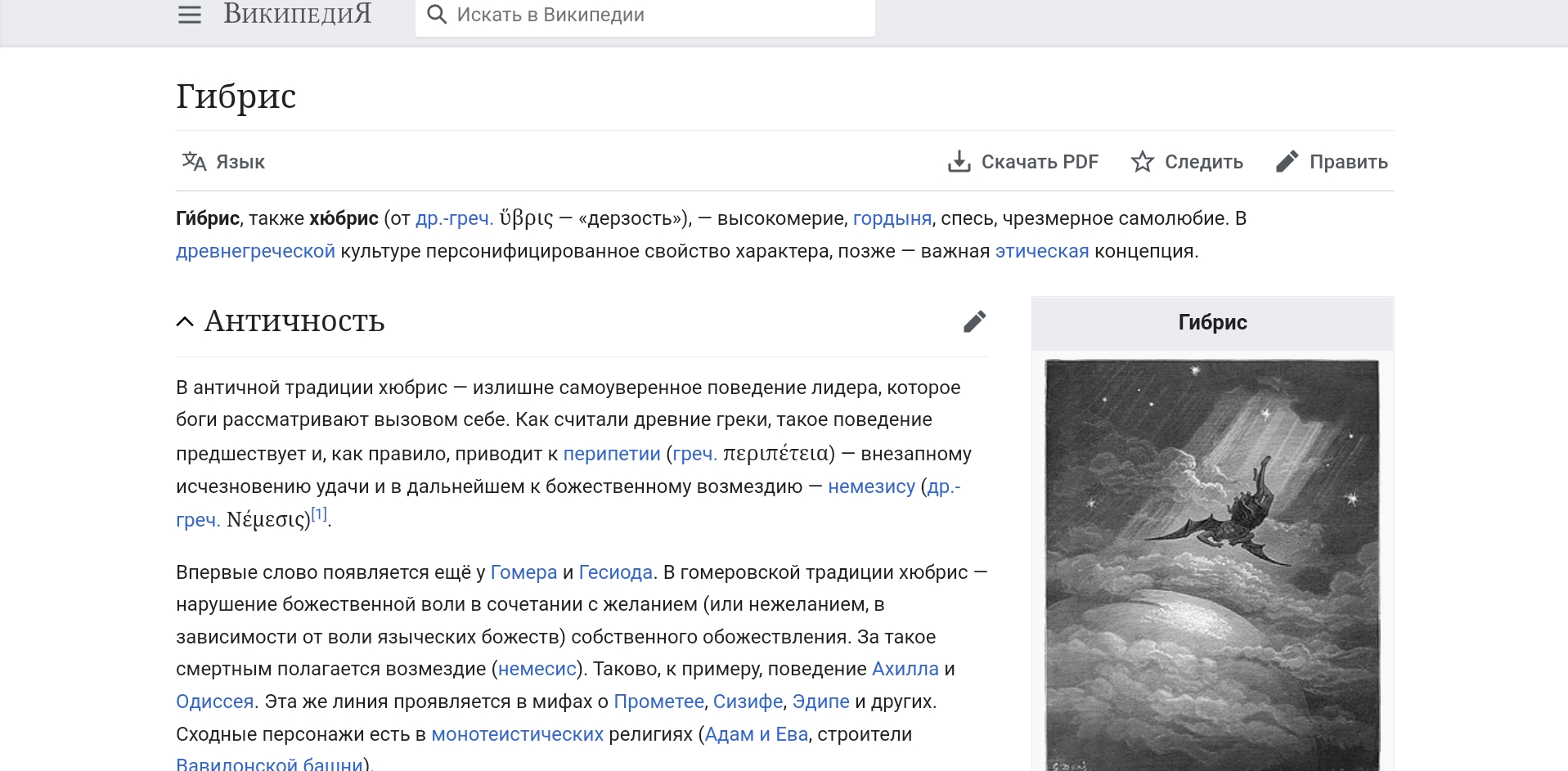
Task: Open the др.-греч. link near ὕβρις
Action: 454,218
